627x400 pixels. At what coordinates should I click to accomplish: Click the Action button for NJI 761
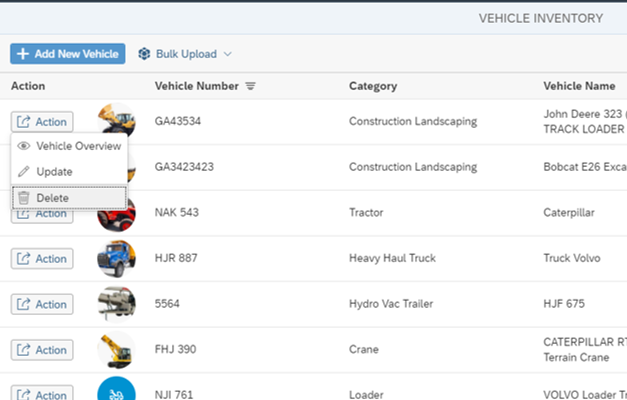(42, 393)
